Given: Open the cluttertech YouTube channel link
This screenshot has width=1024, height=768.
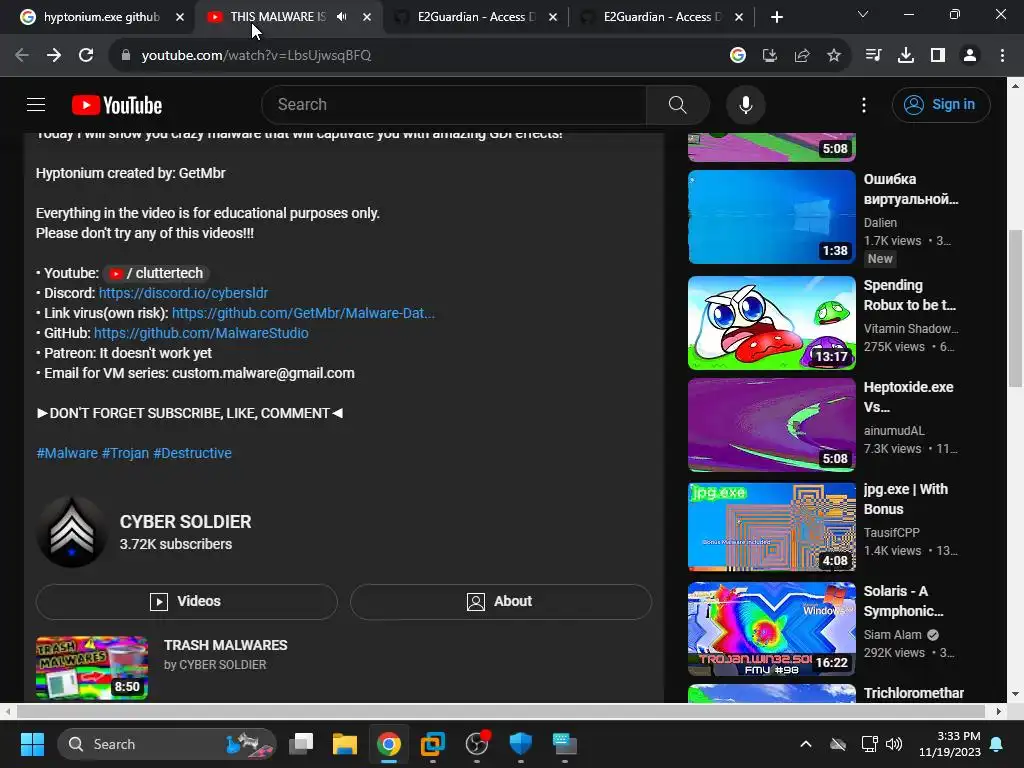Looking at the screenshot, I should (156, 273).
